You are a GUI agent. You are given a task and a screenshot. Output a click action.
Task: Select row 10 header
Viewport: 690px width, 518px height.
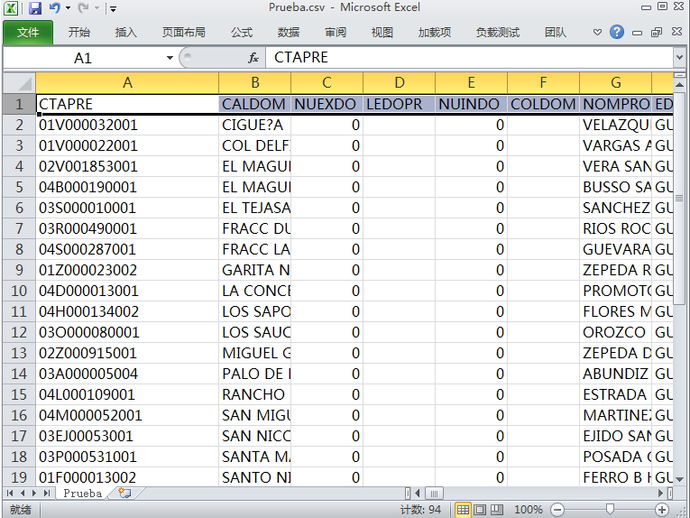coord(19,291)
